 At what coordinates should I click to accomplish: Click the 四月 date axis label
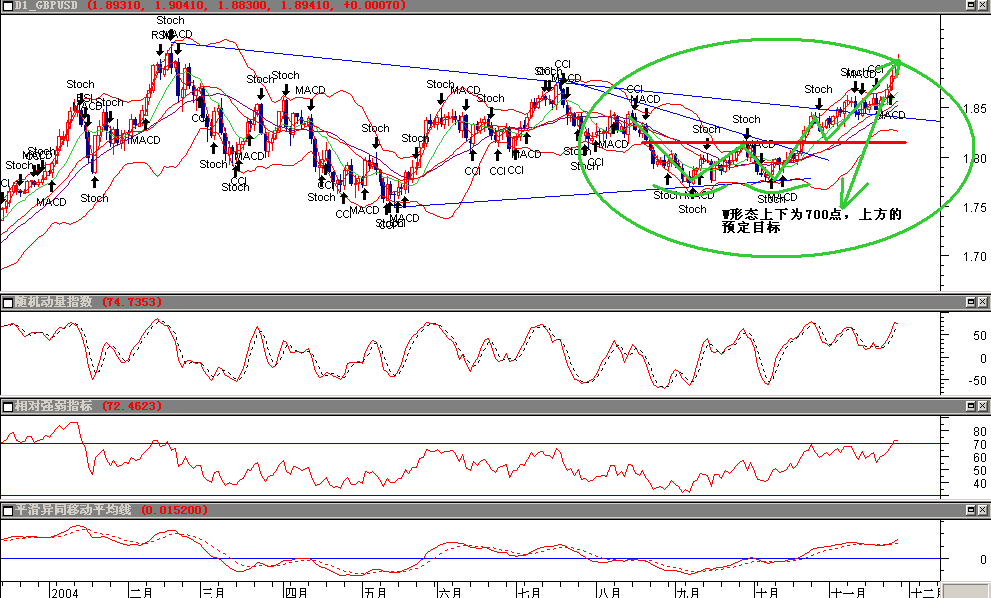(296, 592)
